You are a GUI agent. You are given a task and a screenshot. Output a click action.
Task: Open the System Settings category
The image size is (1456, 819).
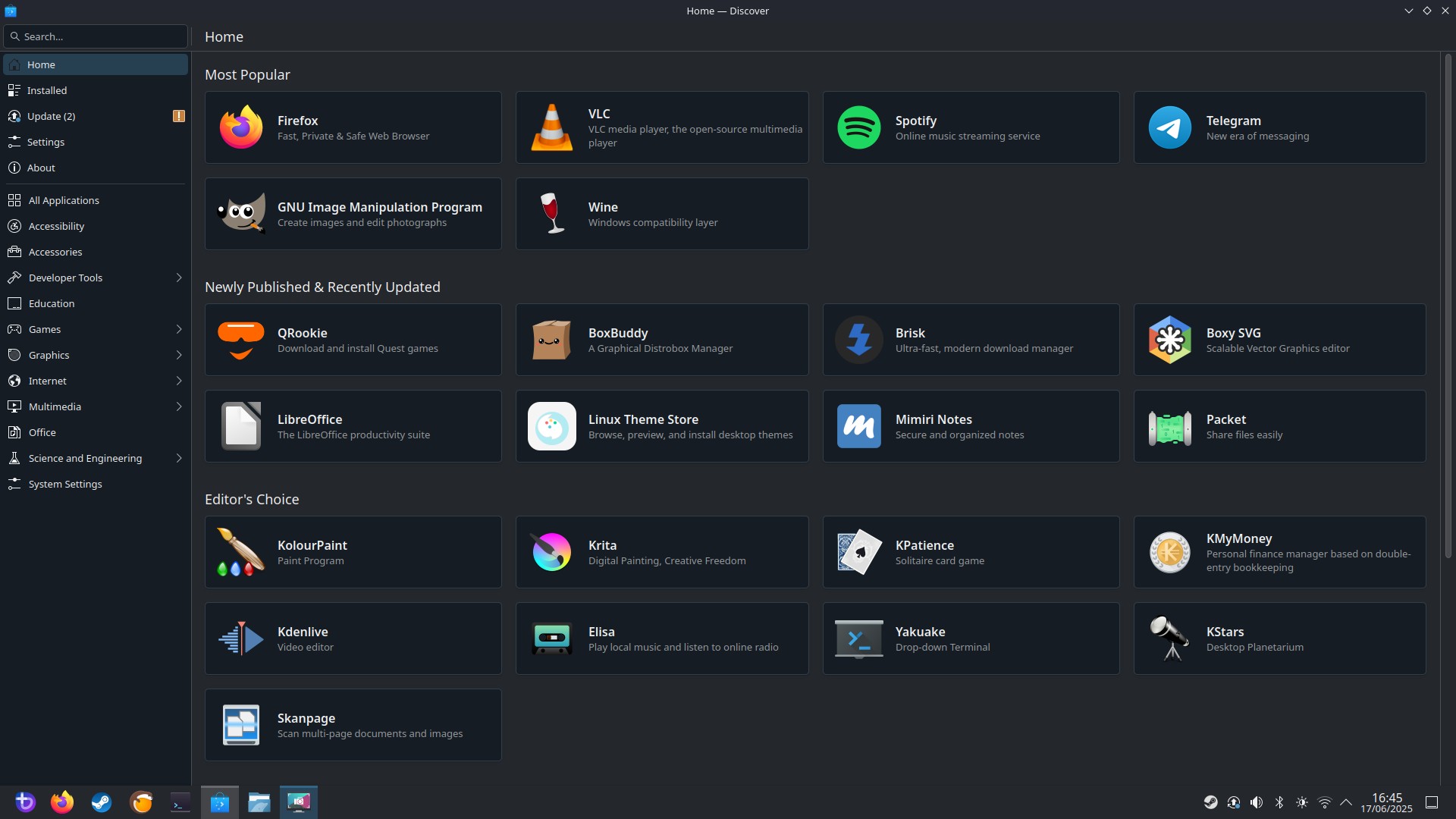tap(96, 484)
